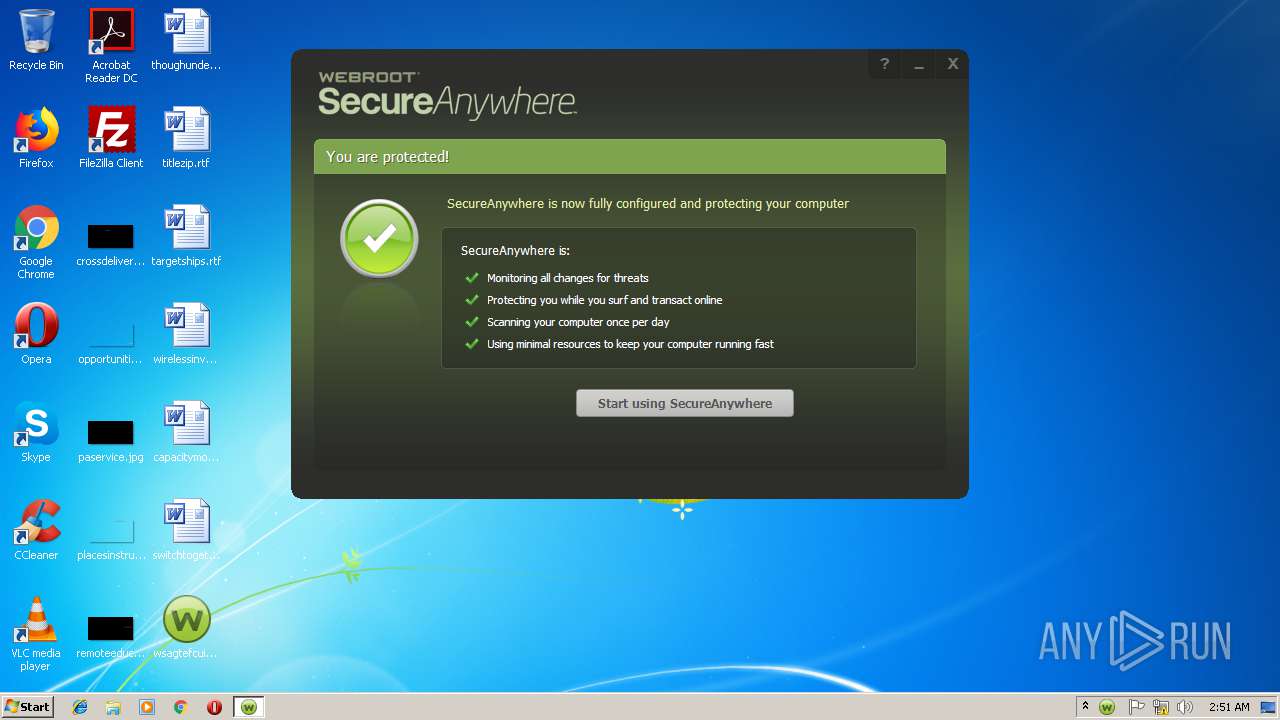Launch Skype desktop shortcut
The image size is (1280, 720).
pyautogui.click(x=36, y=432)
